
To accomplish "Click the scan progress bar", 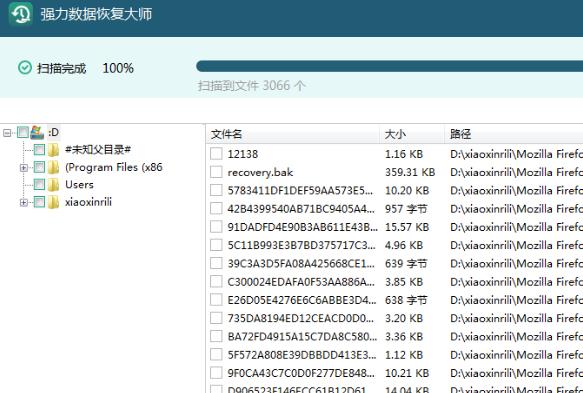I will [x=389, y=66].
